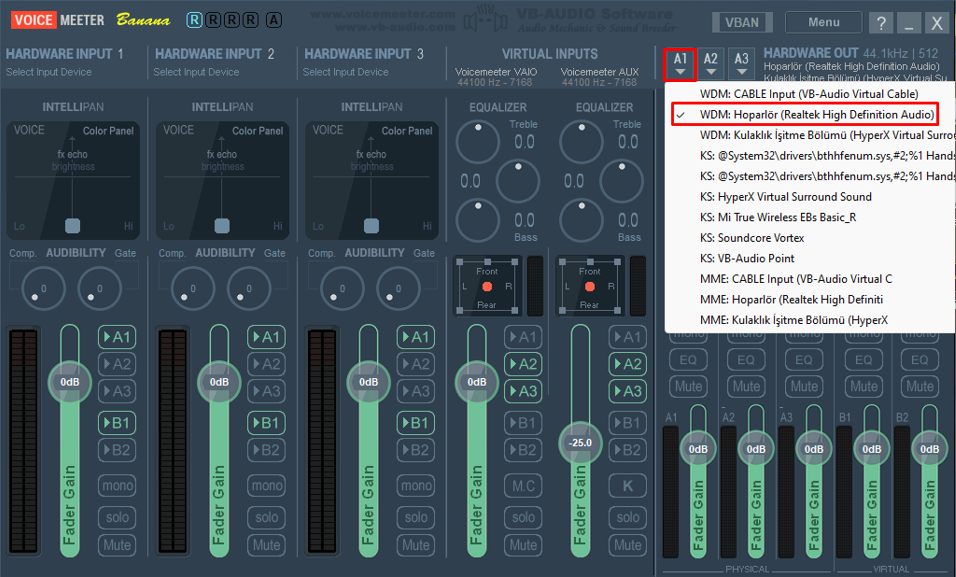Screen dimensions: 956x577
Task: Click the A icon in the header
Action: point(274,20)
